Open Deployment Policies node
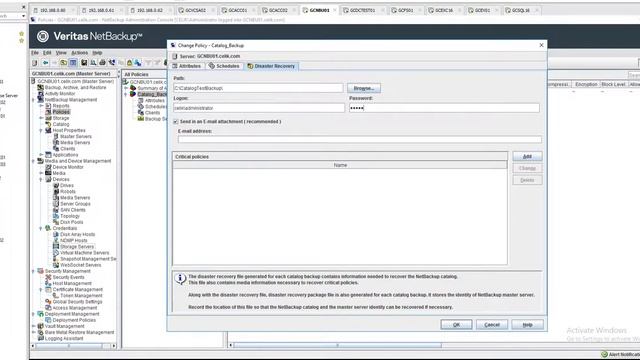 click(73, 320)
